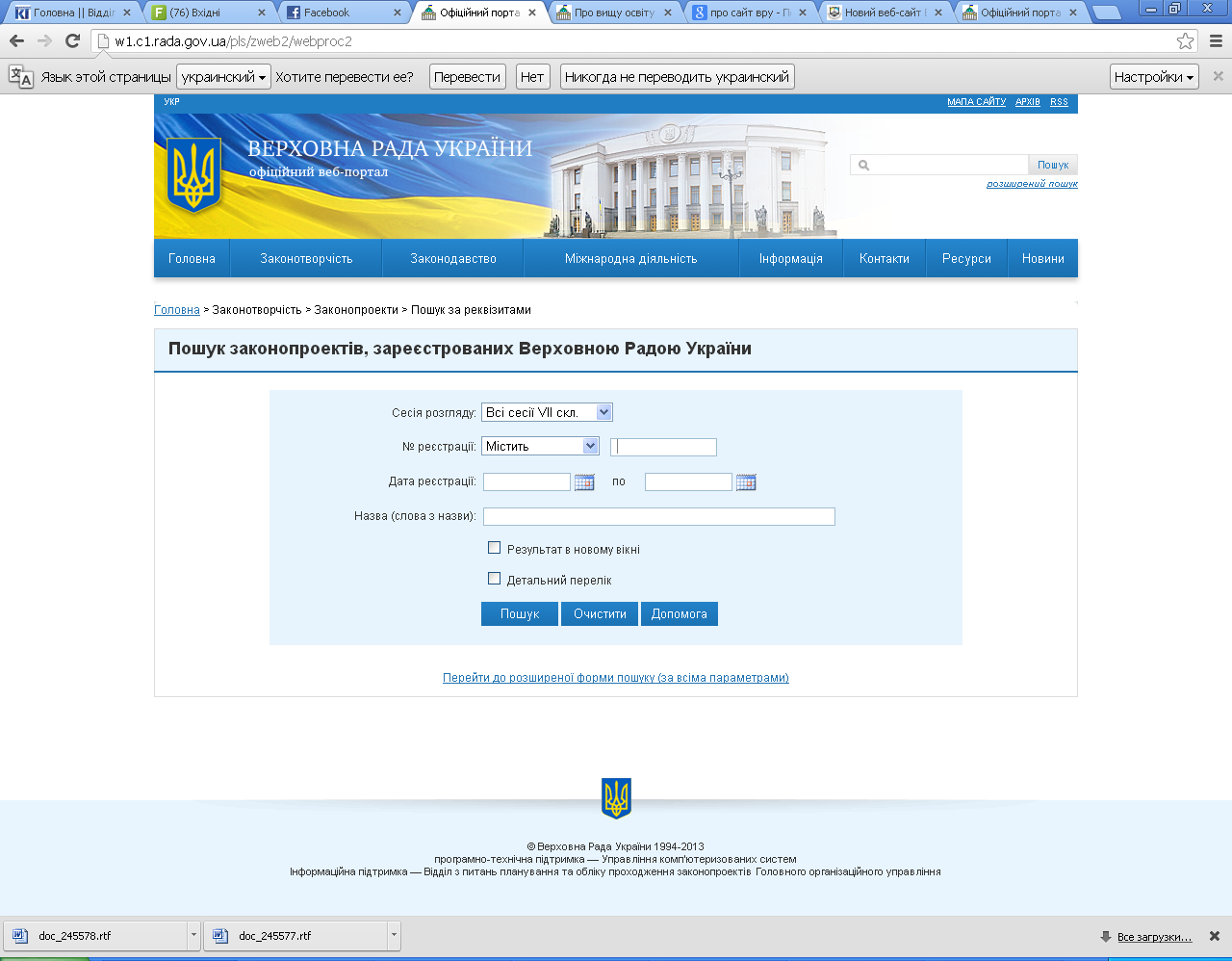1232x961 pixels.
Task: Switch to the '(76) Вхідні' tab
Action: [207, 13]
